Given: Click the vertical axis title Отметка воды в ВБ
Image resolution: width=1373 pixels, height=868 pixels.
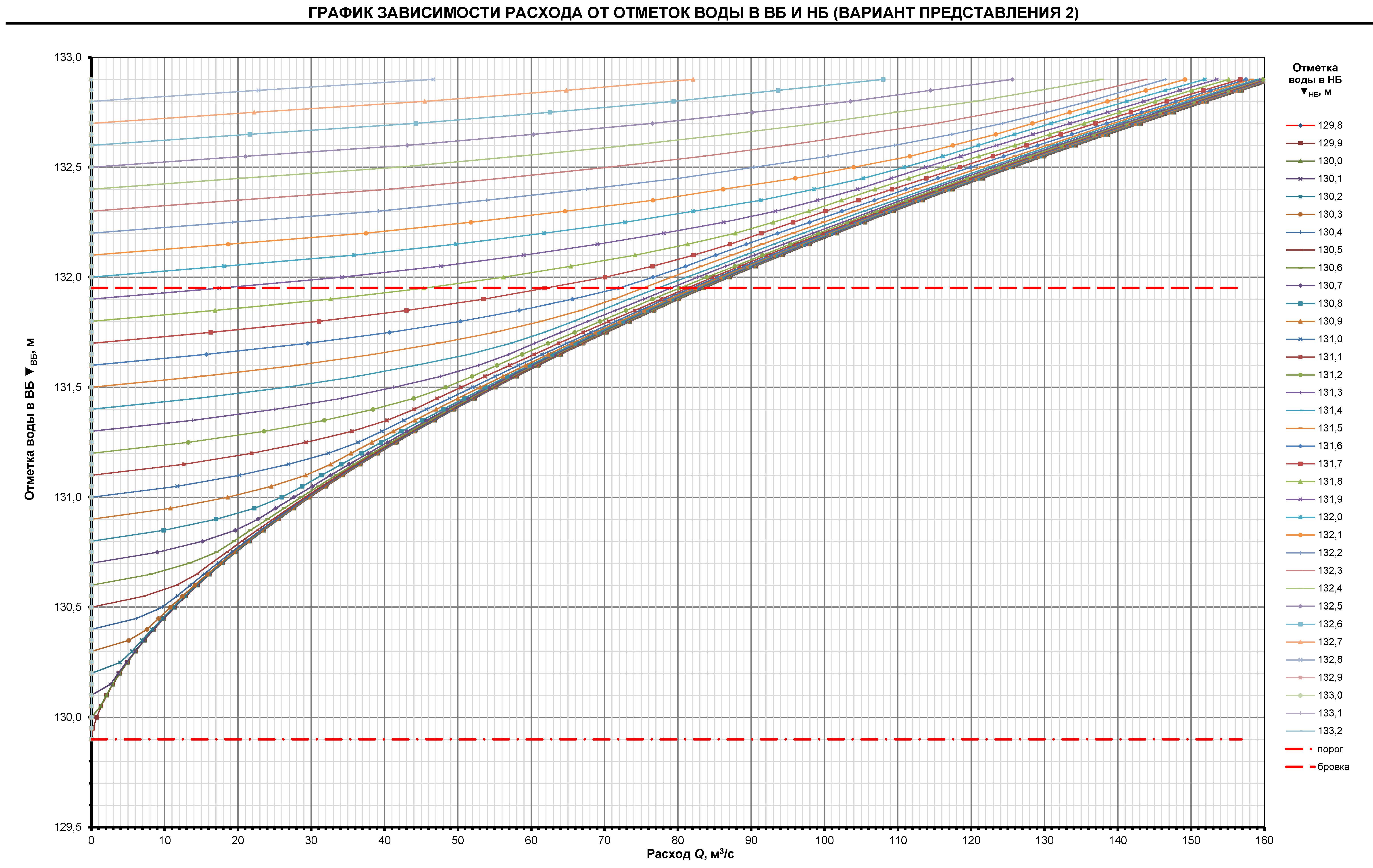Looking at the screenshot, I should click(31, 419).
